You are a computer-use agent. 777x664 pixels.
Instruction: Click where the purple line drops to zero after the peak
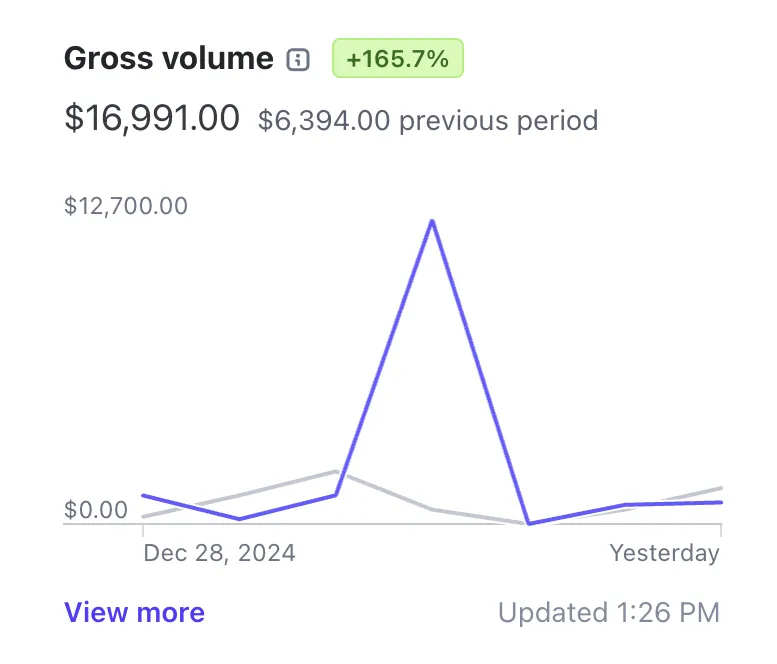[527, 523]
